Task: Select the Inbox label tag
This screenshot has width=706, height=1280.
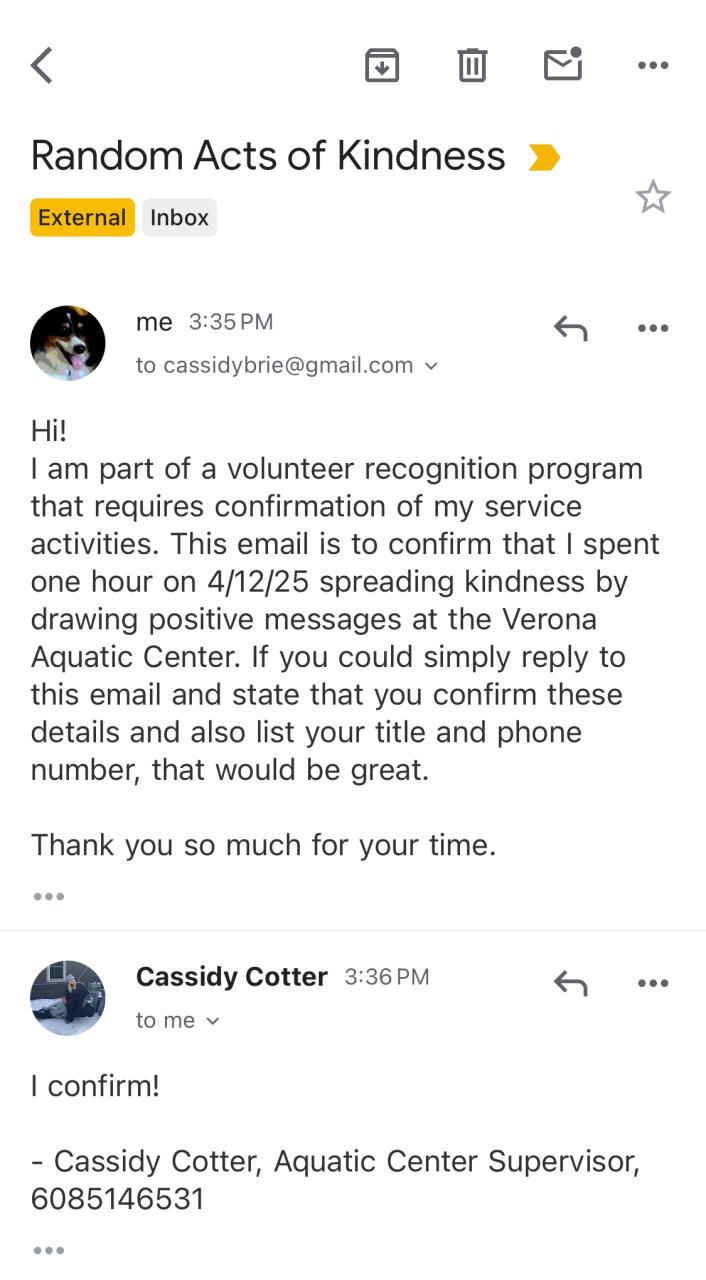Action: coord(179,218)
